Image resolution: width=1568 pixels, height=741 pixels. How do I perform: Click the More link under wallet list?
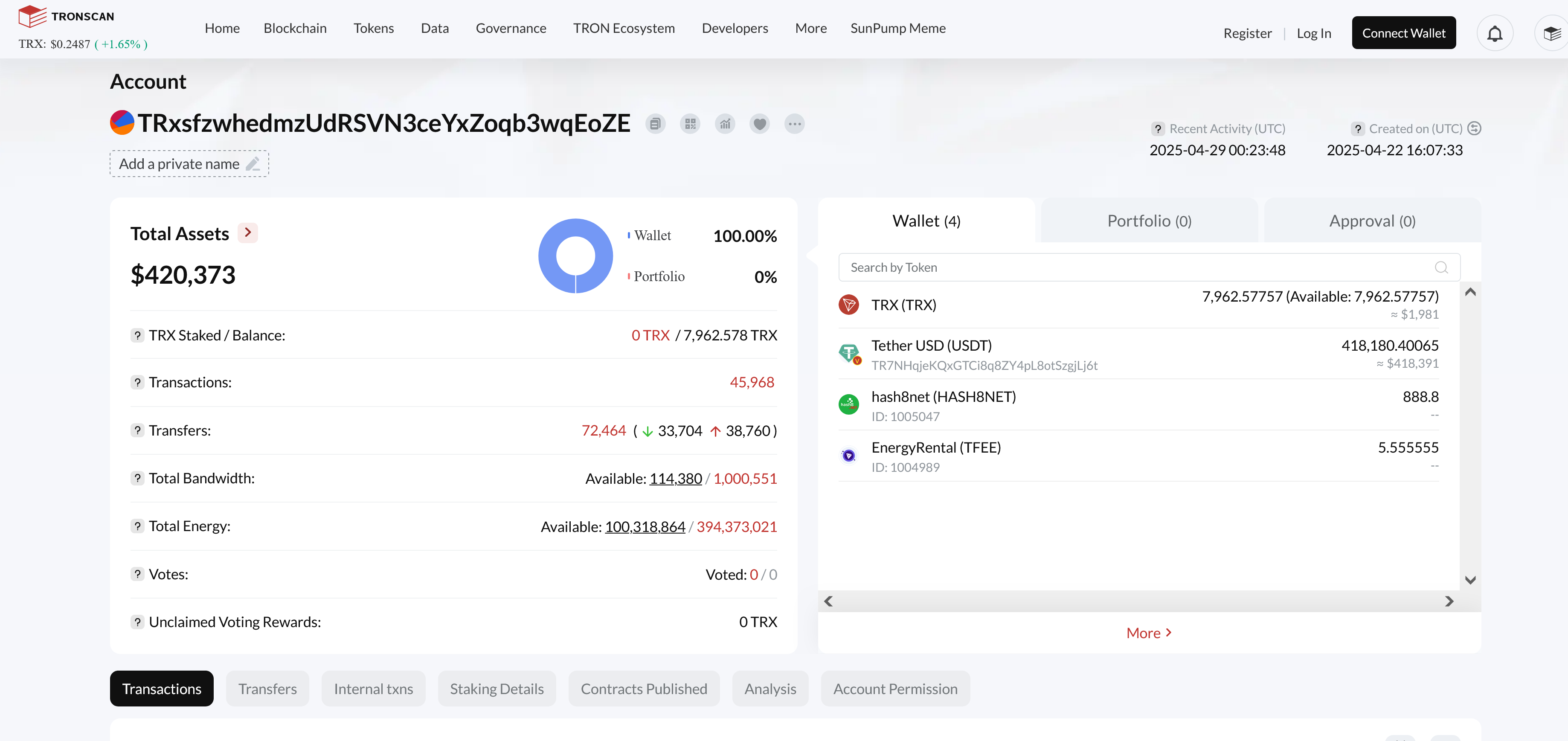(x=1149, y=633)
